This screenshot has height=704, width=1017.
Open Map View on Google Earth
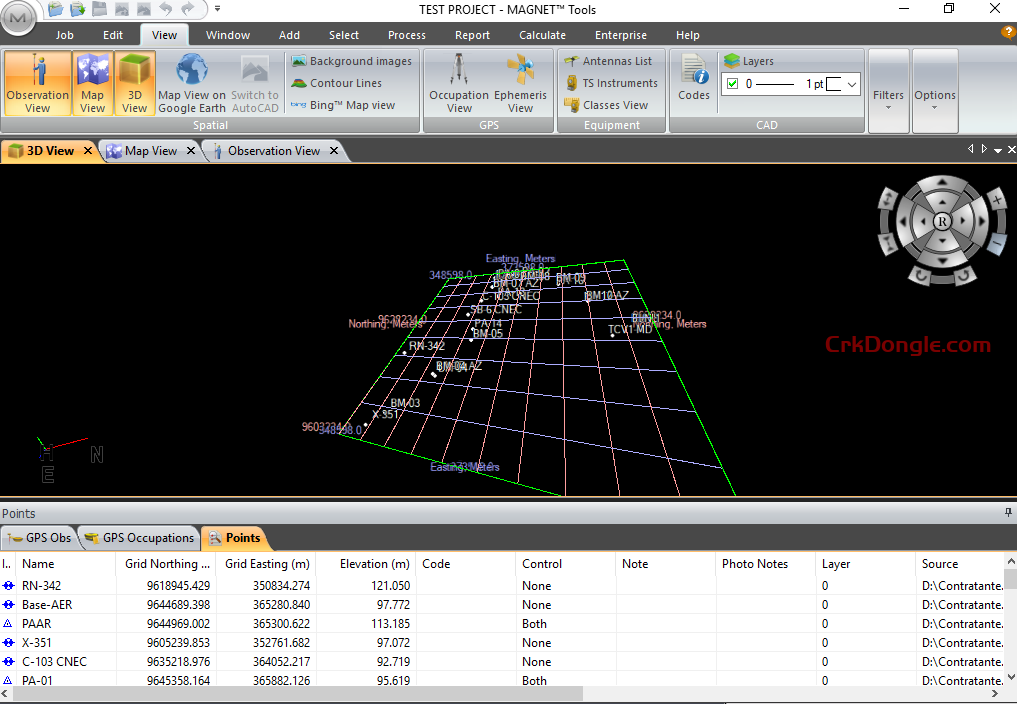point(191,82)
